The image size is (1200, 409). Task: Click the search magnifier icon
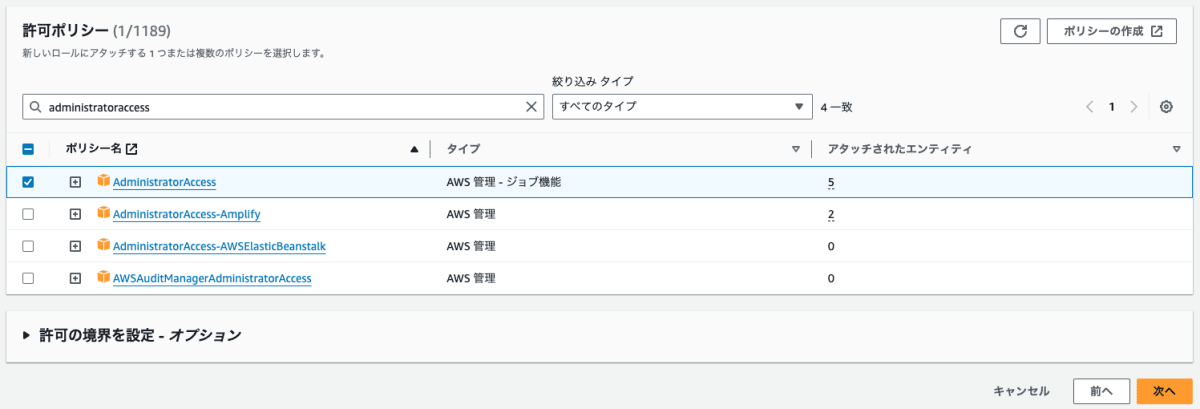(x=36, y=106)
